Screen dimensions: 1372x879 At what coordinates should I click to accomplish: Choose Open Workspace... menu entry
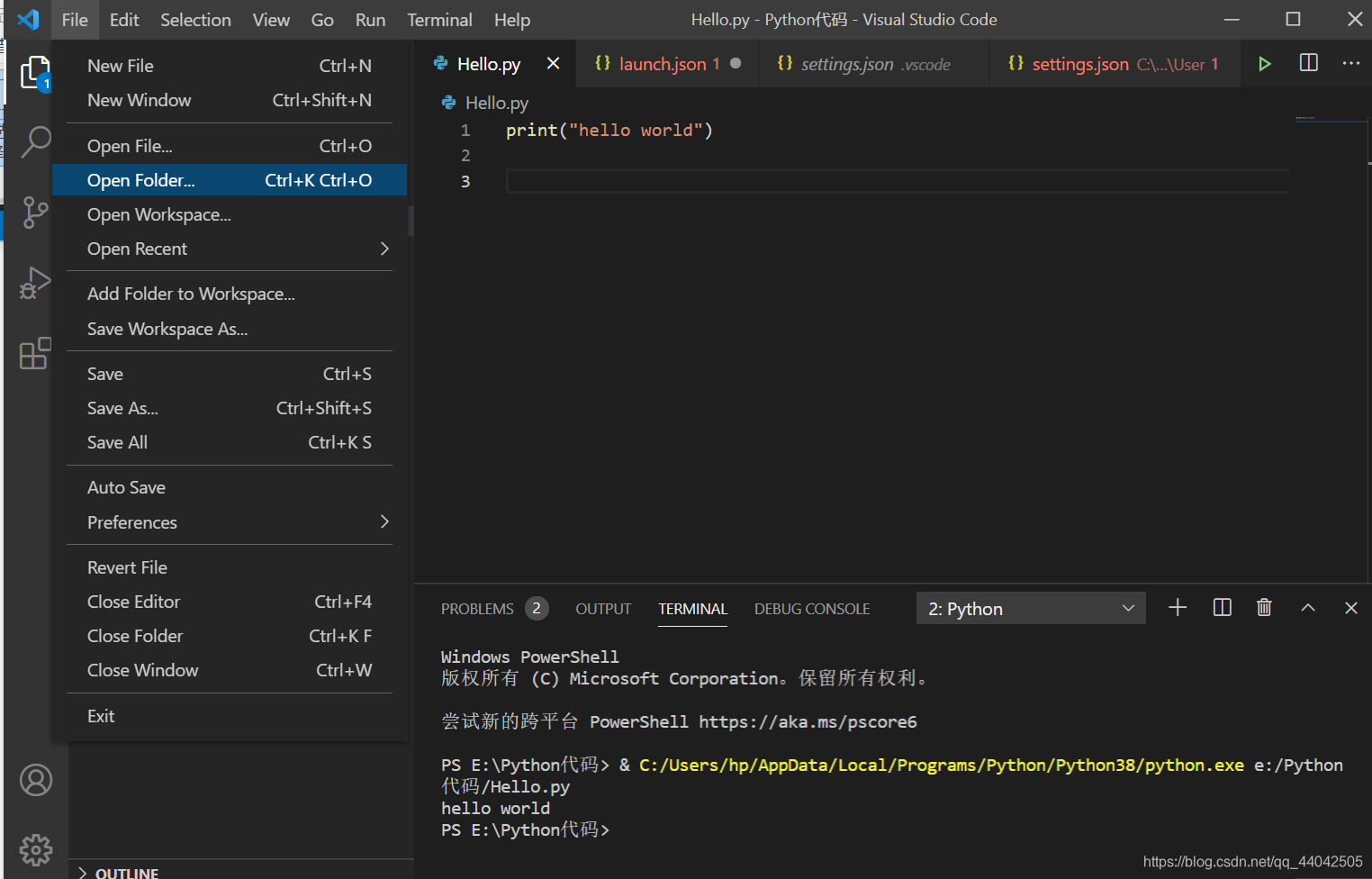coord(230,214)
